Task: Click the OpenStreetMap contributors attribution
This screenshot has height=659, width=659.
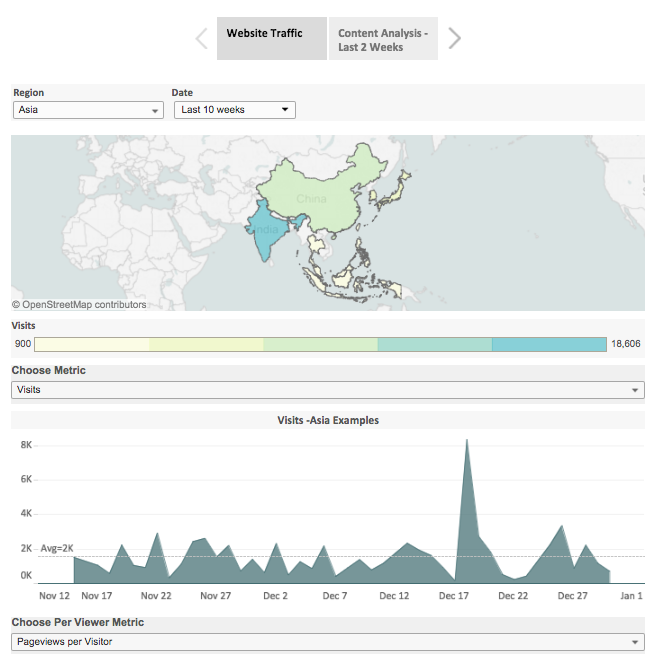Action: pyautogui.click(x=79, y=305)
